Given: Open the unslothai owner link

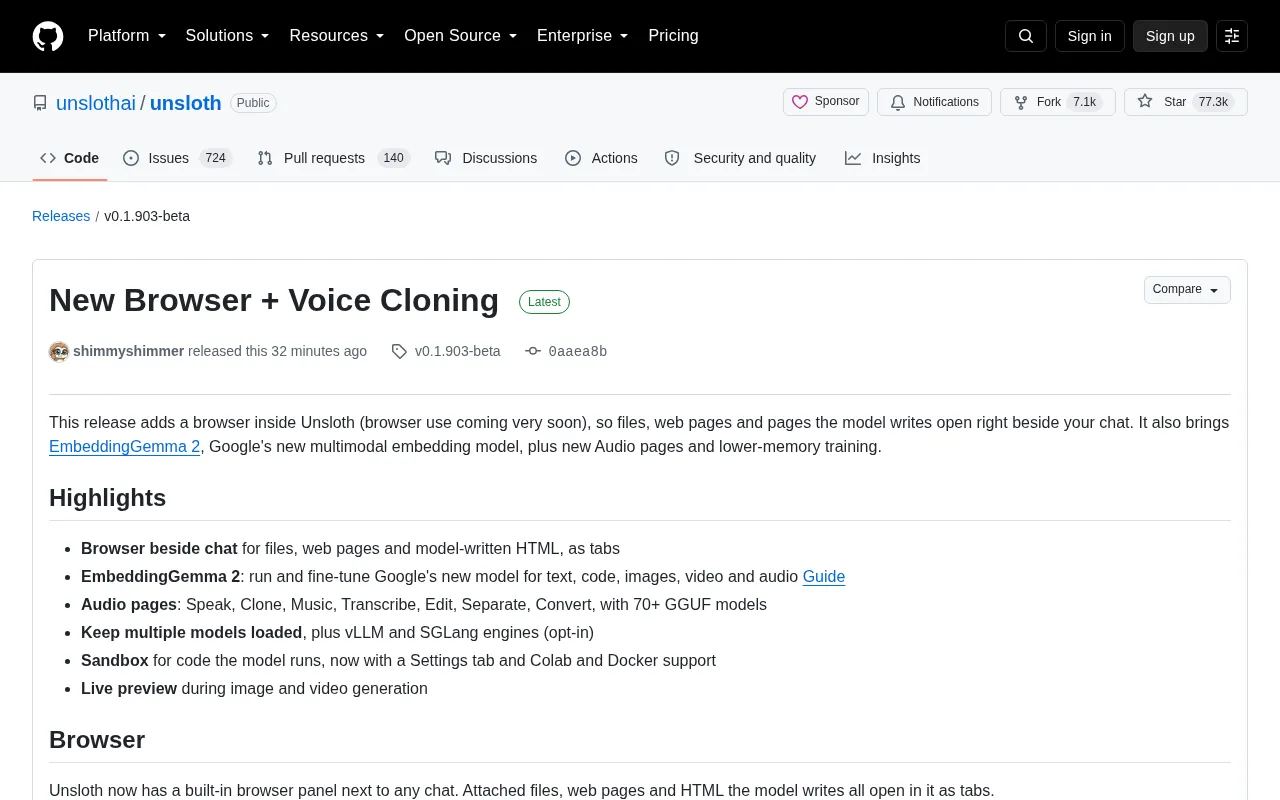Looking at the screenshot, I should coord(96,103).
